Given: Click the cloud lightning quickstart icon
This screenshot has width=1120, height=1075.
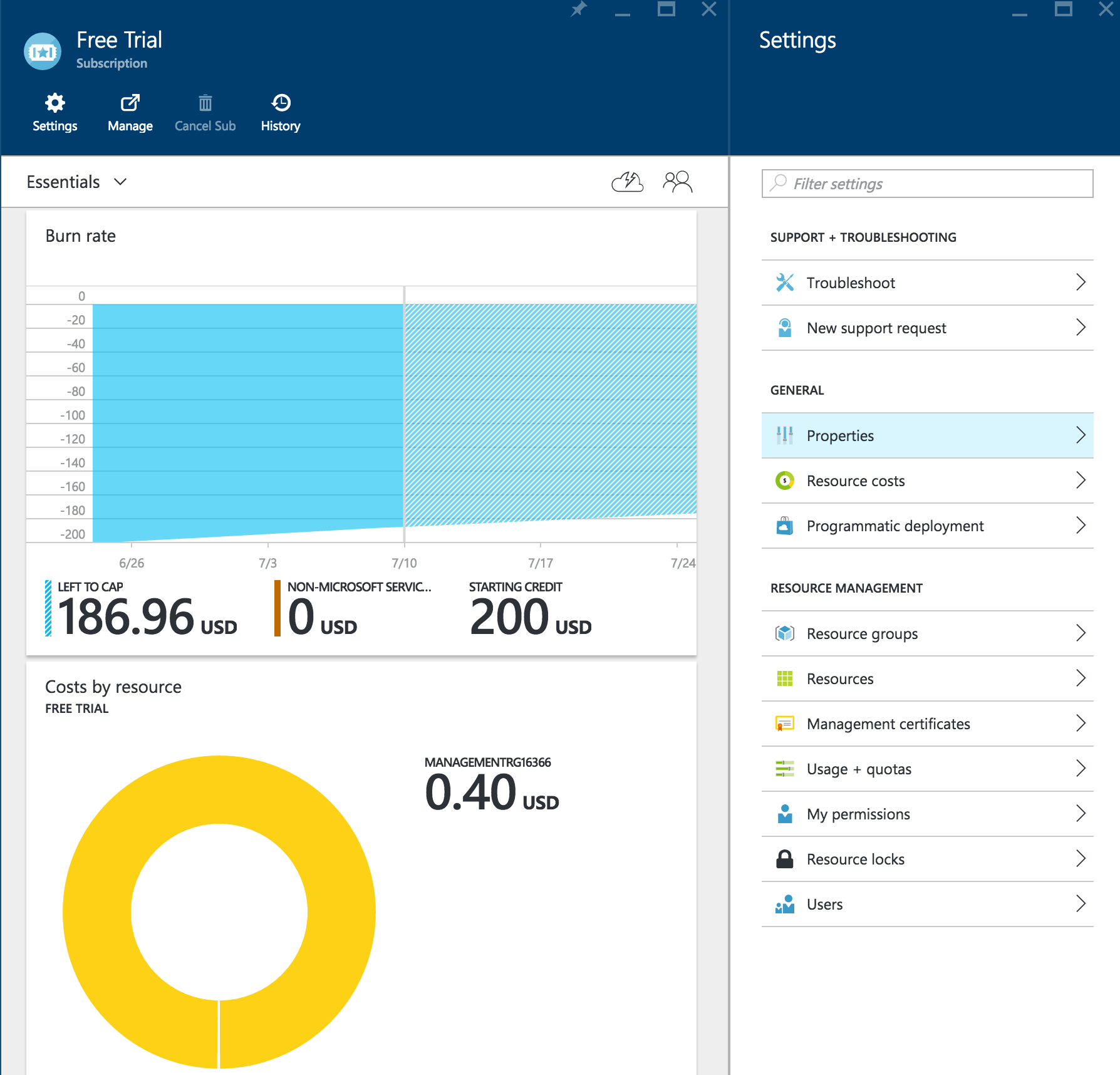Looking at the screenshot, I should tap(627, 182).
